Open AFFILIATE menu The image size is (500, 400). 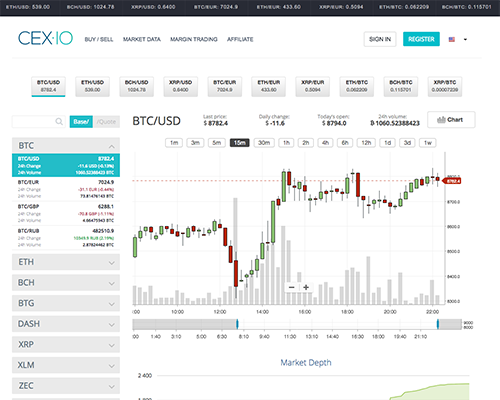[240, 39]
